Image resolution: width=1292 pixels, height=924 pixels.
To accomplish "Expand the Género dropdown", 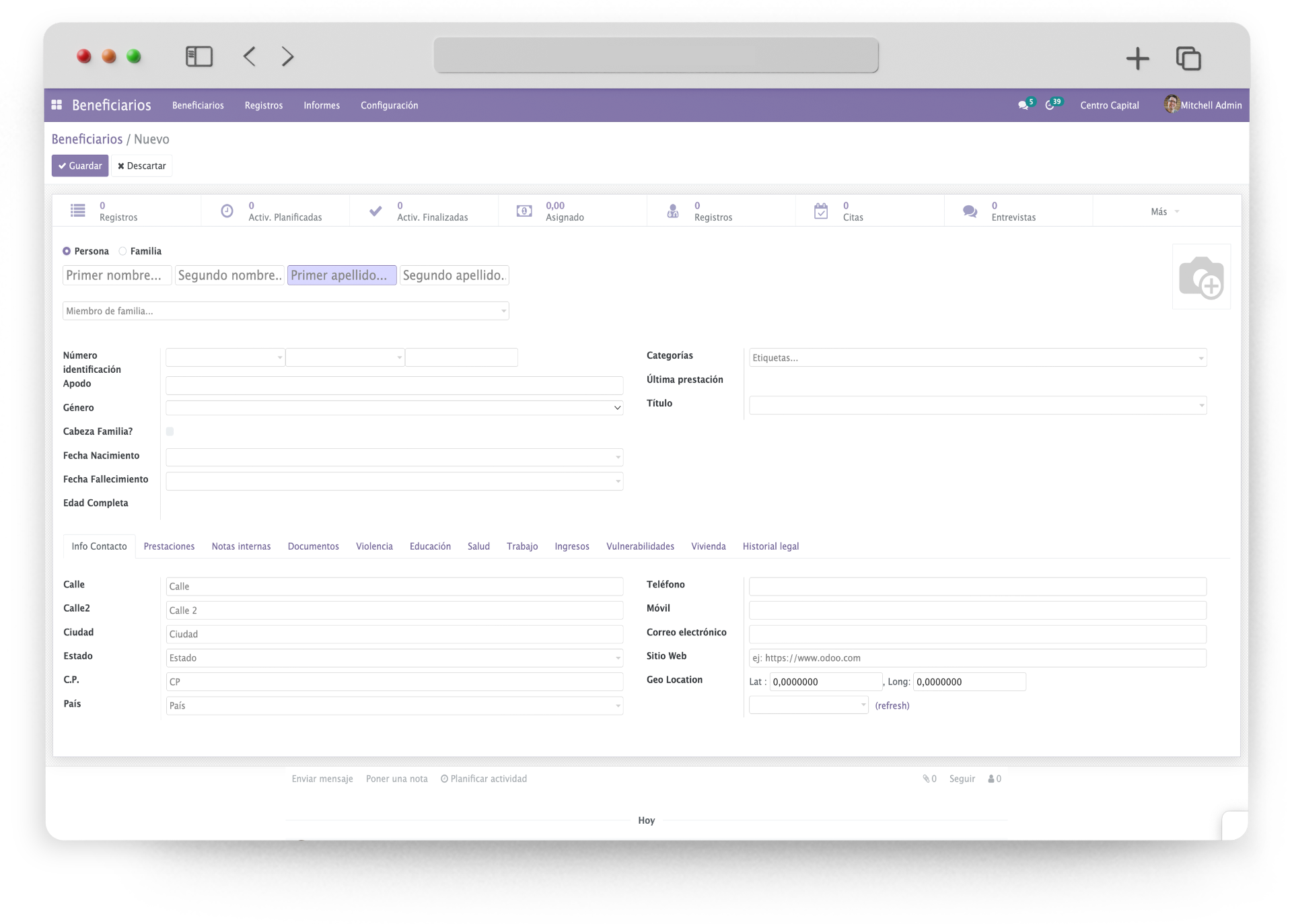I will pyautogui.click(x=394, y=408).
